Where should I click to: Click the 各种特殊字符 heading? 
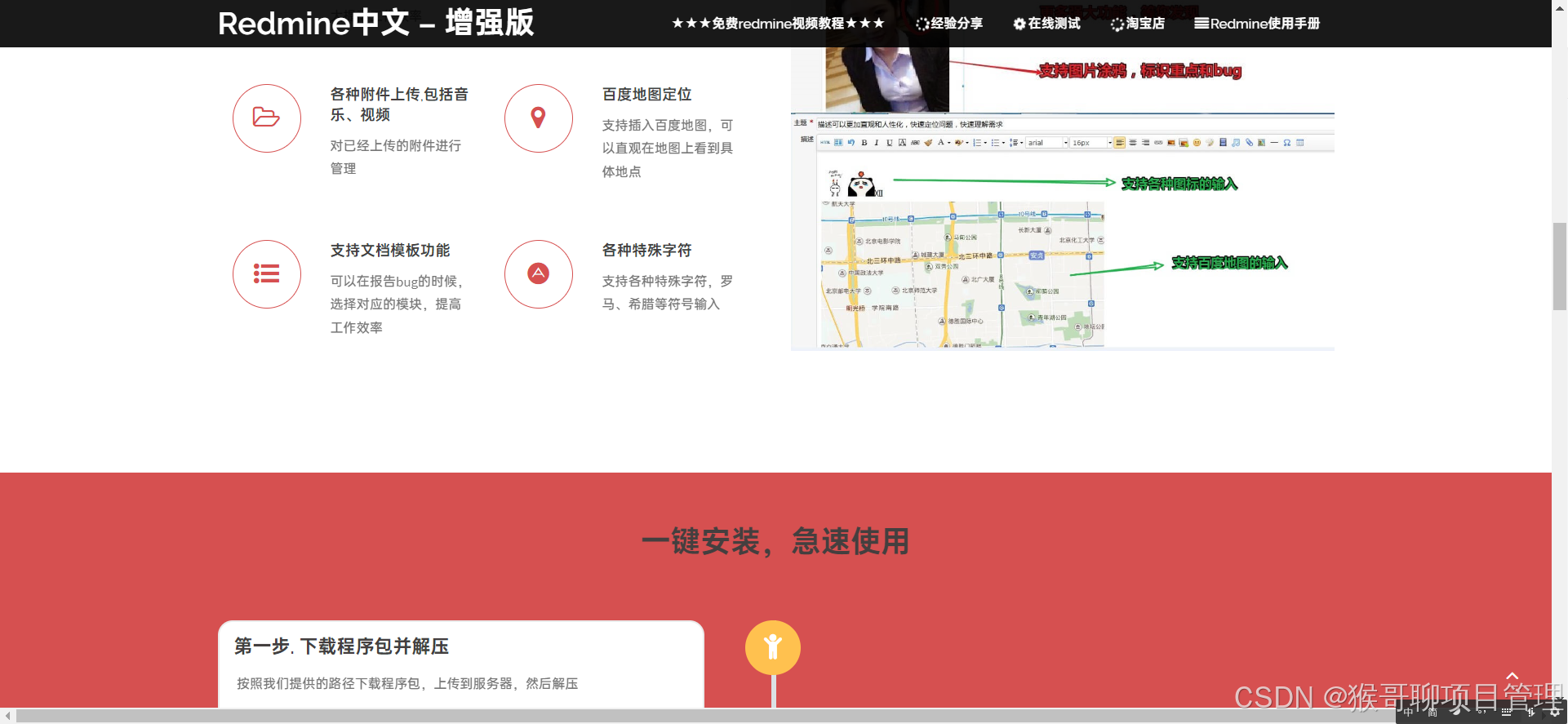coord(647,251)
